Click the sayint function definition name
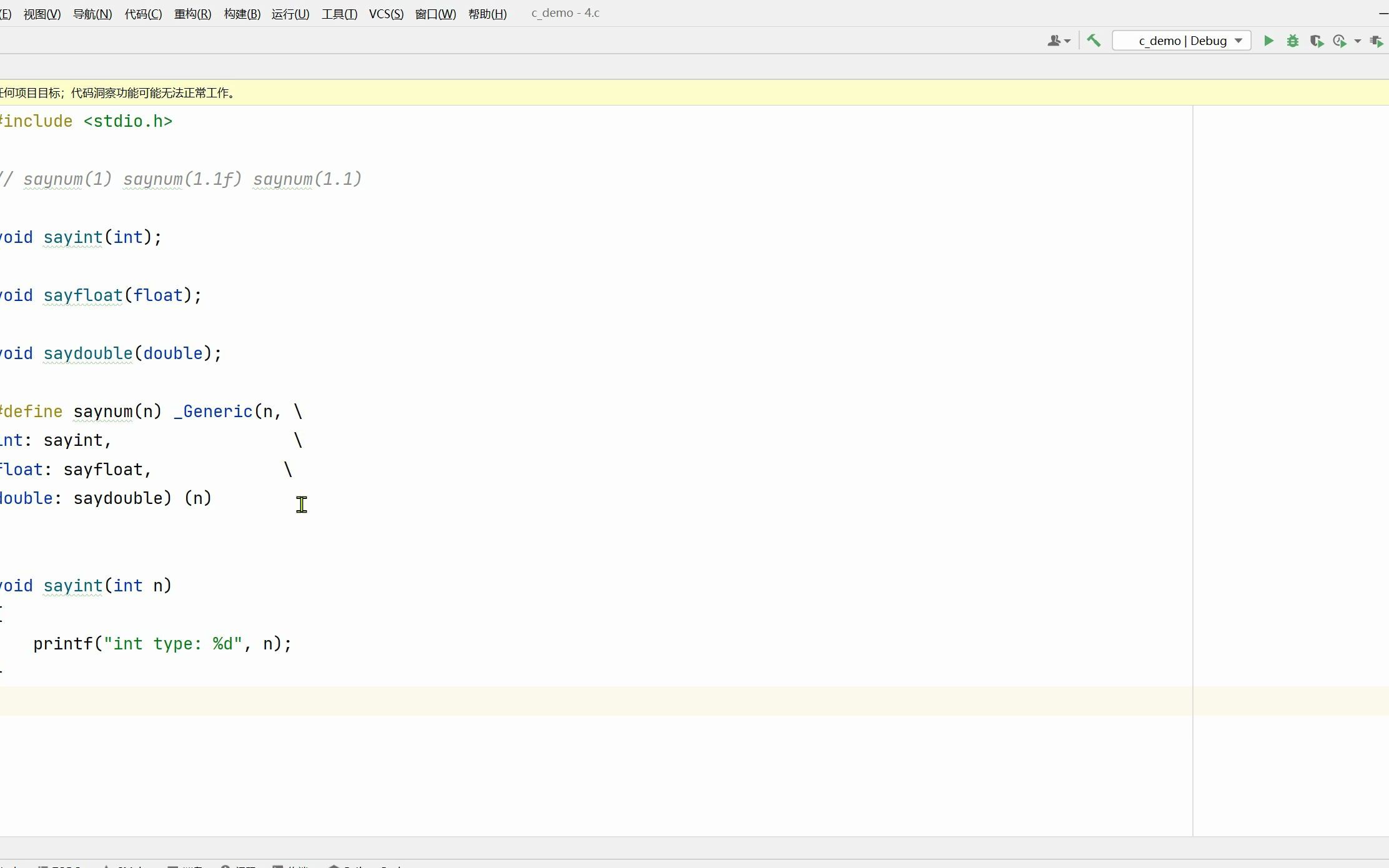The height and width of the screenshot is (868, 1389). tap(73, 586)
